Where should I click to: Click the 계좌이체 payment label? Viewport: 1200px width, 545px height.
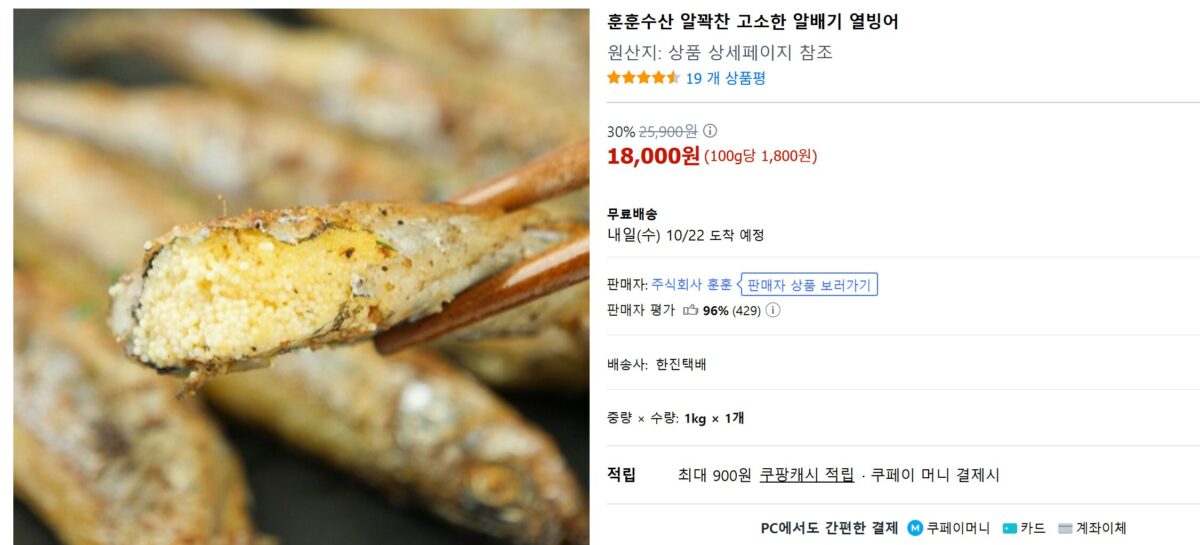[x=1101, y=528]
